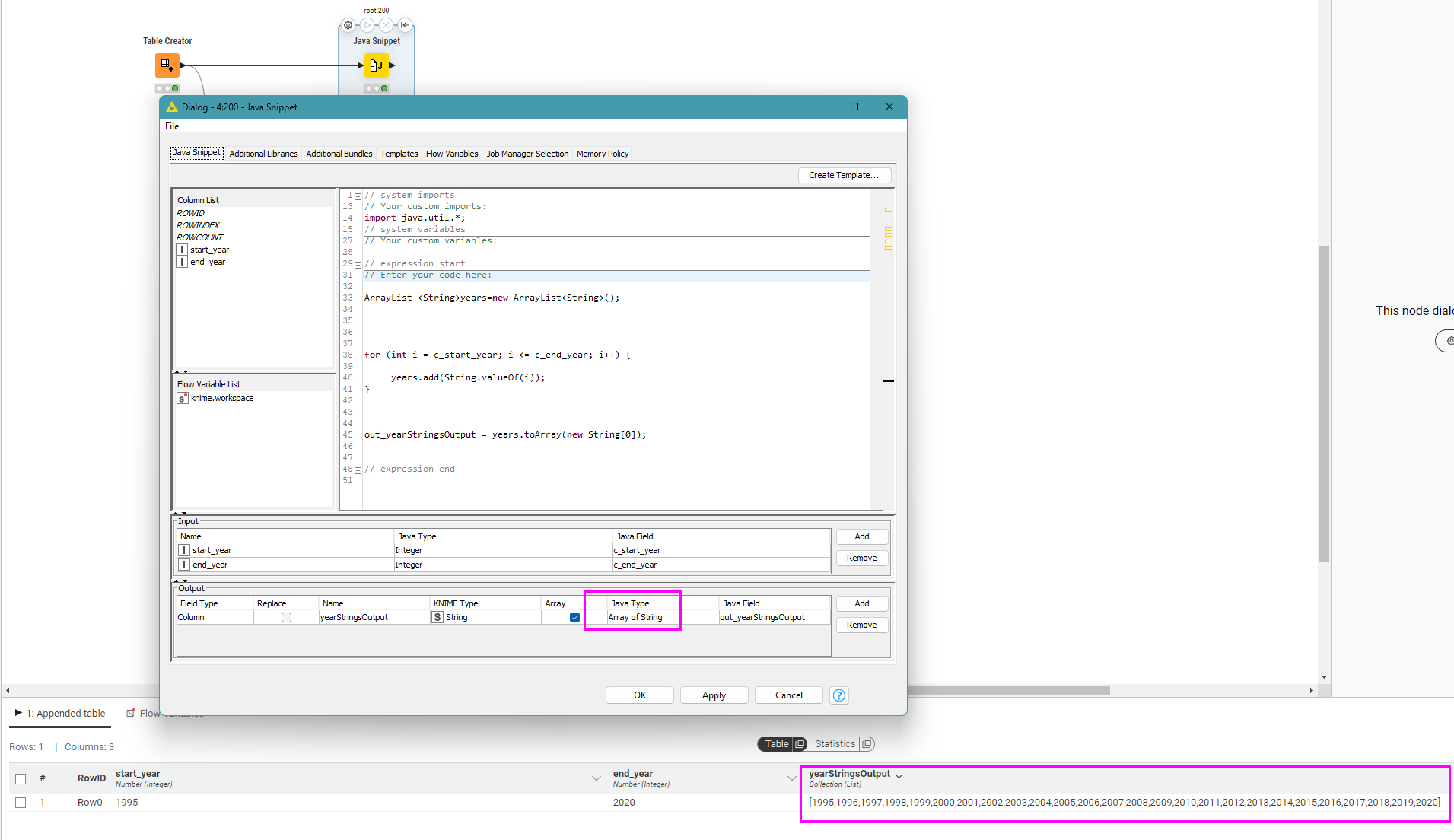Image resolution: width=1454 pixels, height=840 pixels.
Task: Open end_year column header dropdown chevron
Action: coord(791,778)
